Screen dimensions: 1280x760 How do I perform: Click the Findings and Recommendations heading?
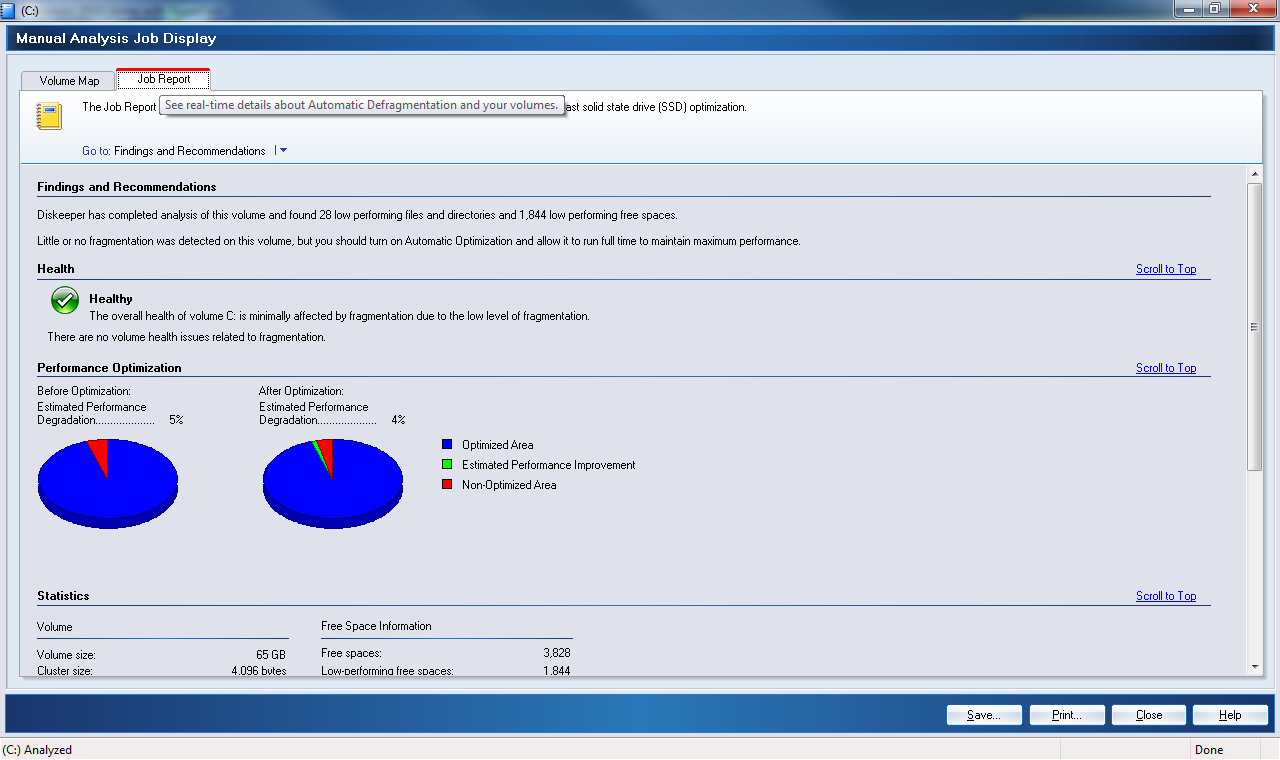click(127, 187)
